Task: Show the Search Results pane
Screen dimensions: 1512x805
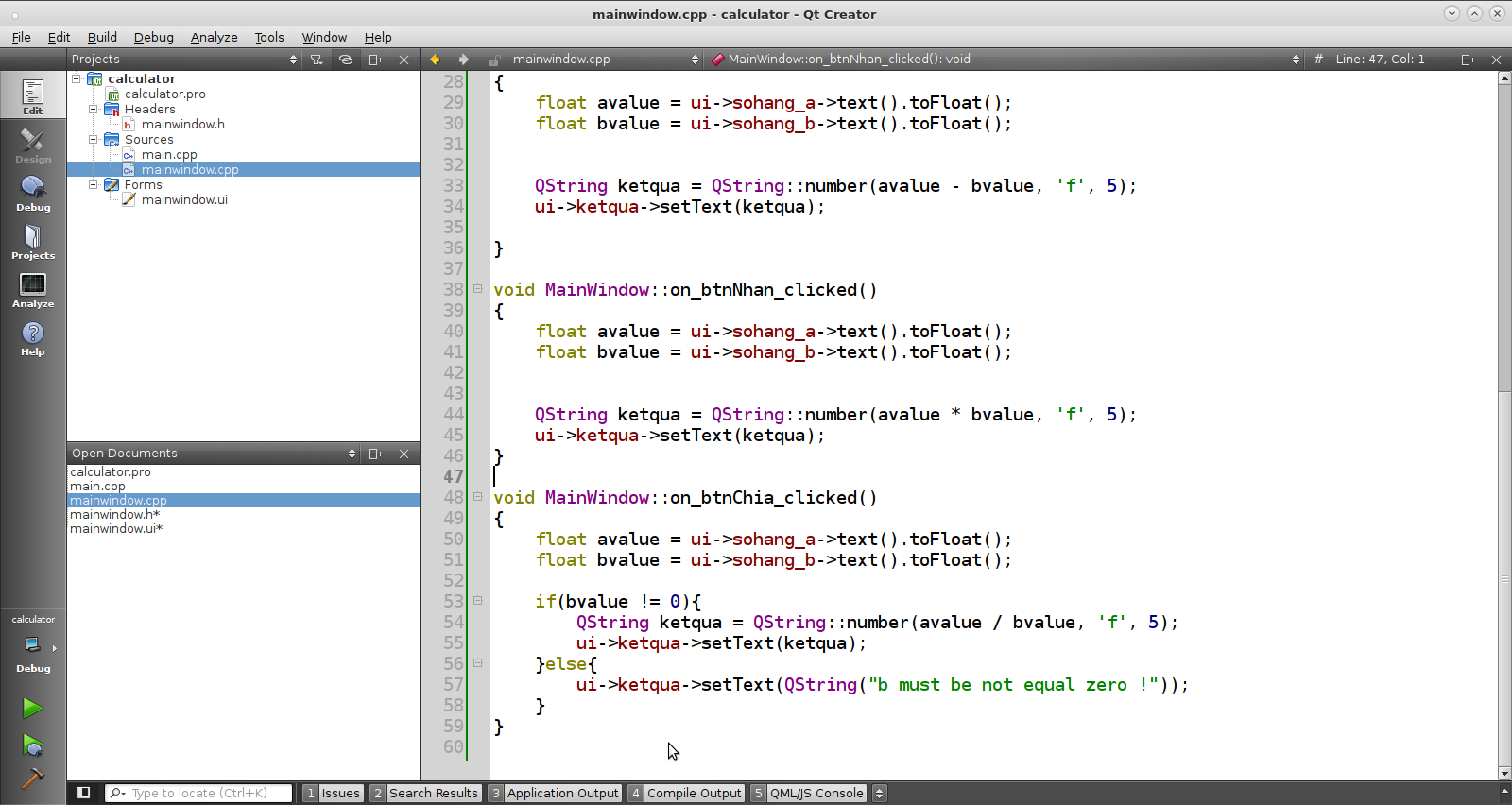Action: 425,793
